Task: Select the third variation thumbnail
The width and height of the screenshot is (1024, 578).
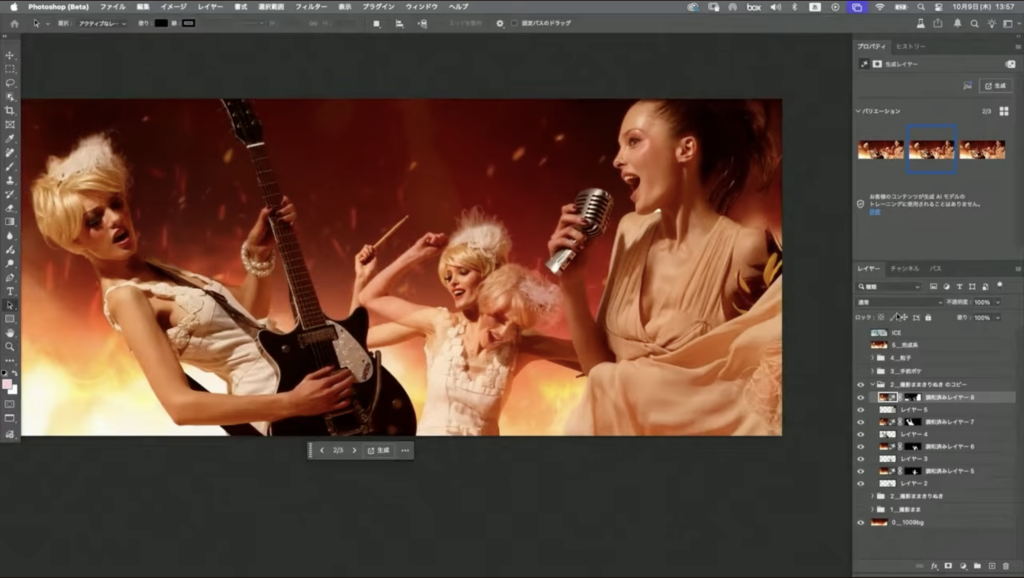Action: point(982,149)
